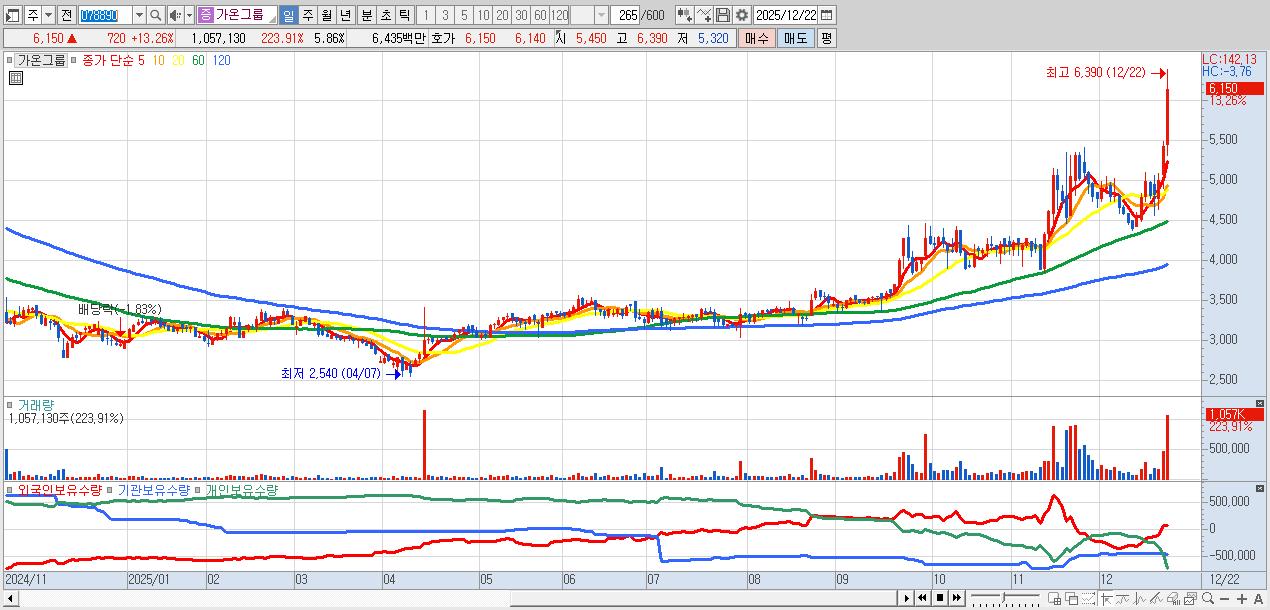
Task: Click the add indicator line icon
Action: coord(704,15)
